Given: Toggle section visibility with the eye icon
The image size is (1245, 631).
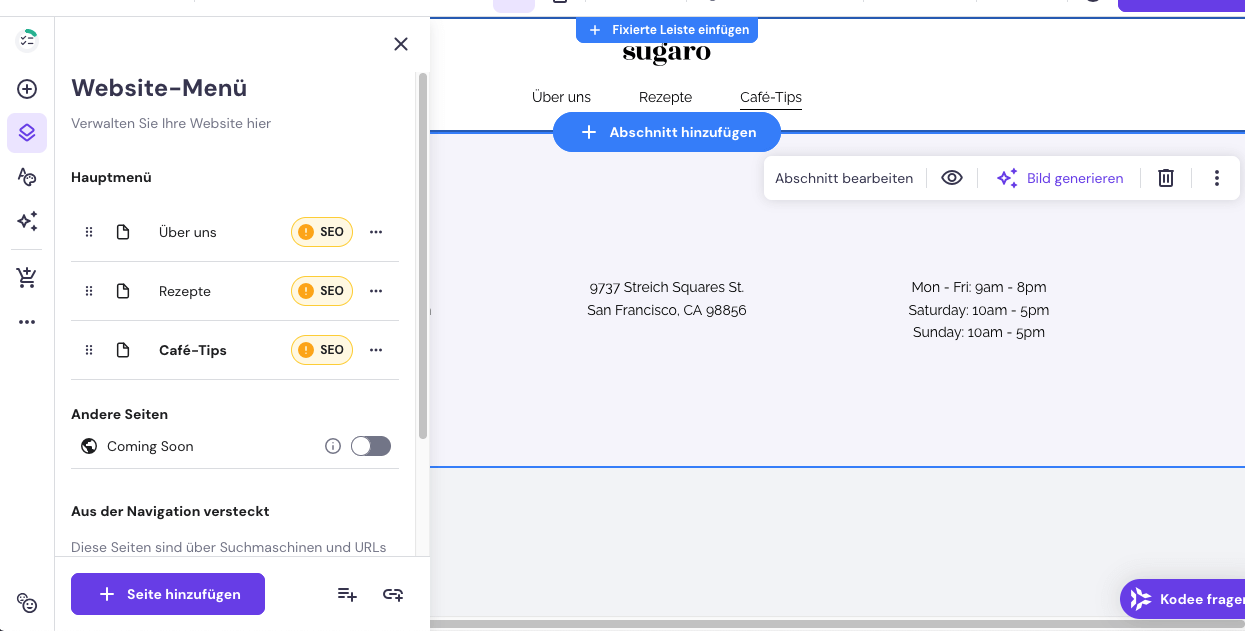Looking at the screenshot, I should click(x=952, y=178).
